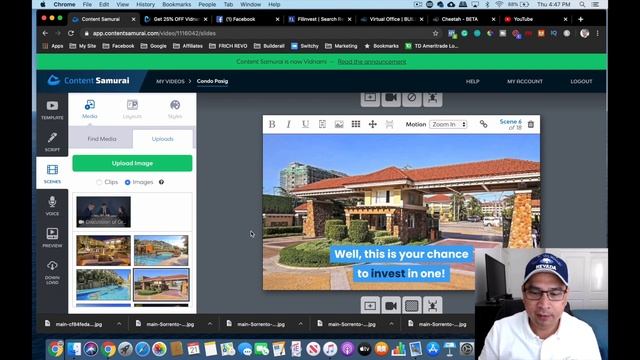The image size is (640, 360).
Task: Click the grid layout icon in scene toolbar
Action: pyautogui.click(x=356, y=124)
